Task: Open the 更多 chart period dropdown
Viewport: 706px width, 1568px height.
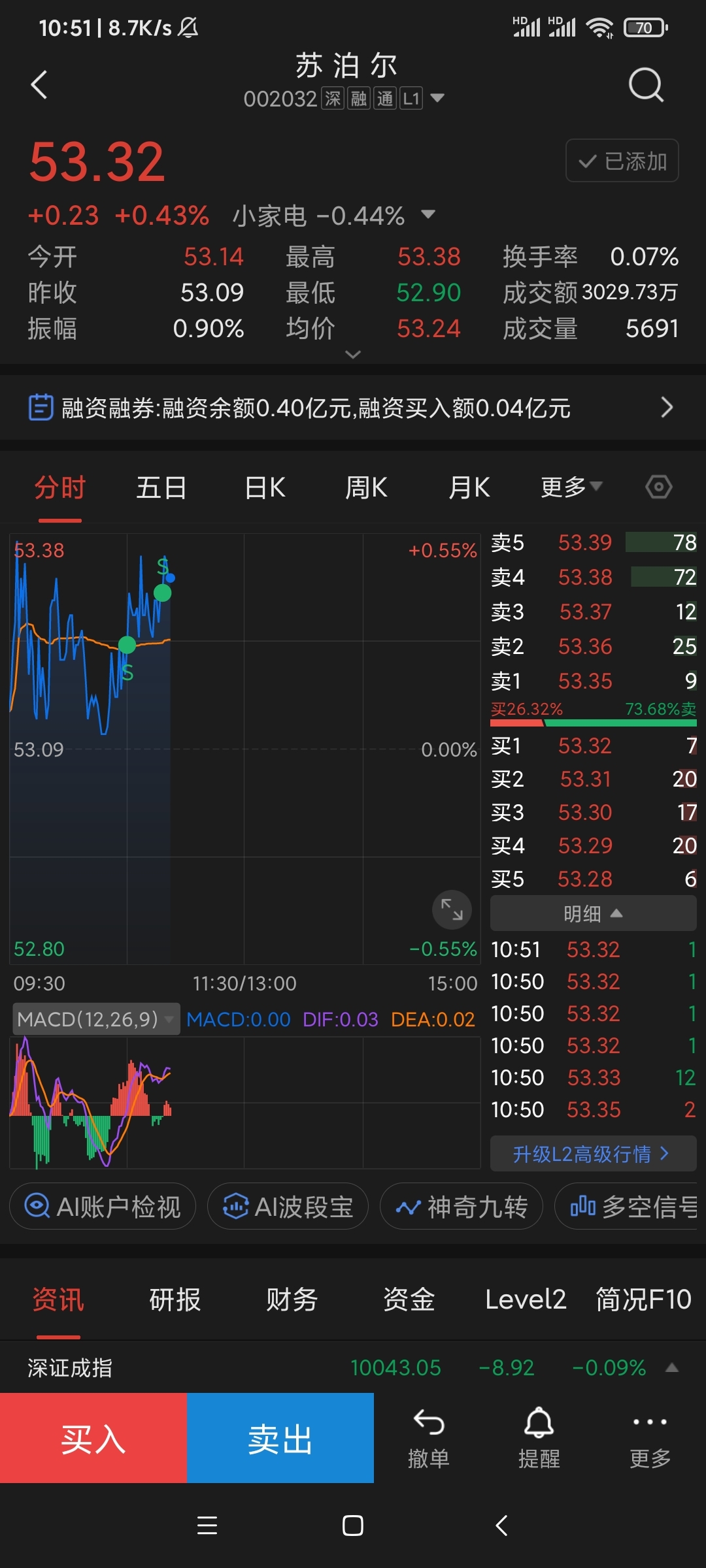Action: [571, 487]
